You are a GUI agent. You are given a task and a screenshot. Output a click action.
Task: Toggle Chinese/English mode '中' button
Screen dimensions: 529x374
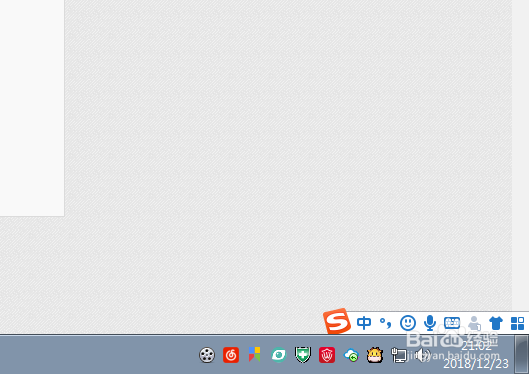pos(364,323)
